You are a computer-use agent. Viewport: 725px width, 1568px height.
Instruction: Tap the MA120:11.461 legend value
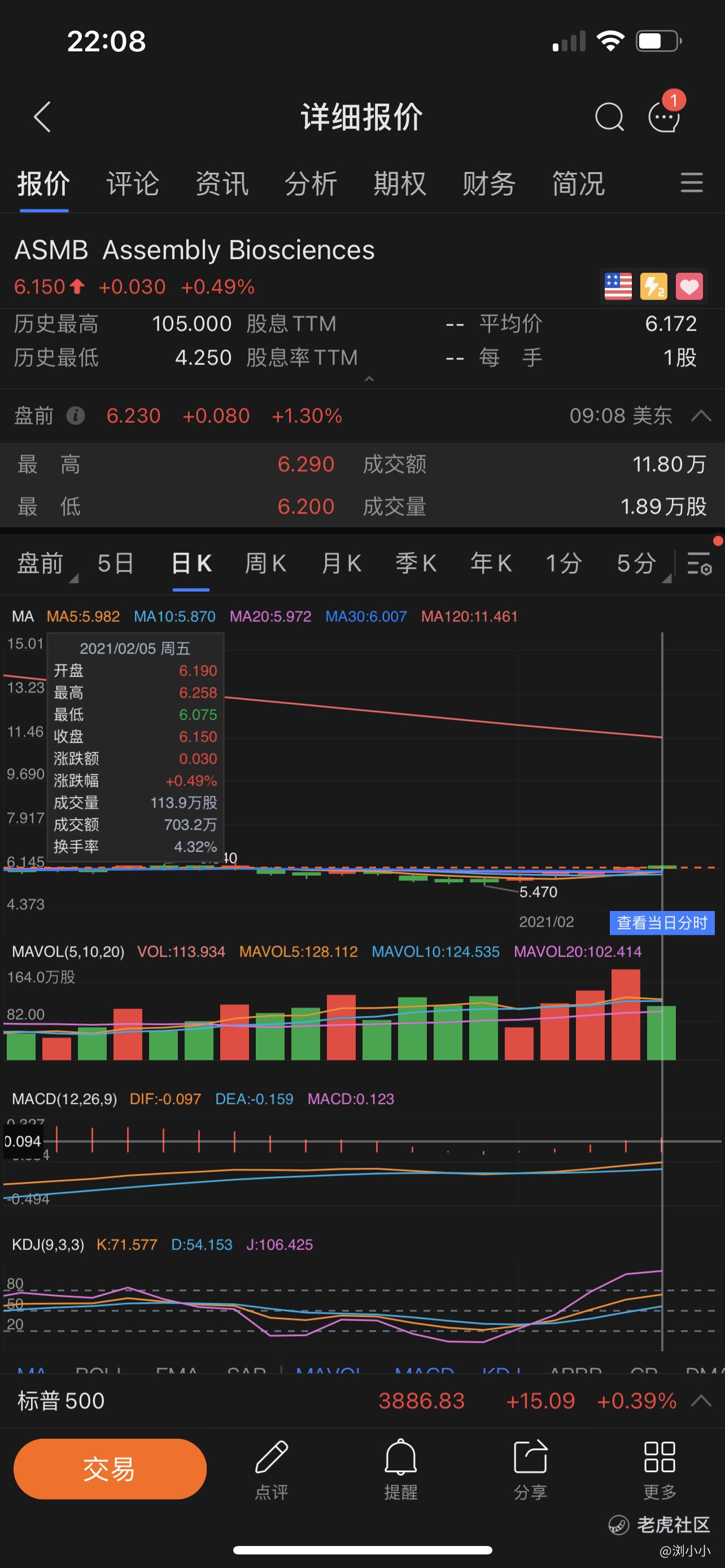(x=469, y=616)
